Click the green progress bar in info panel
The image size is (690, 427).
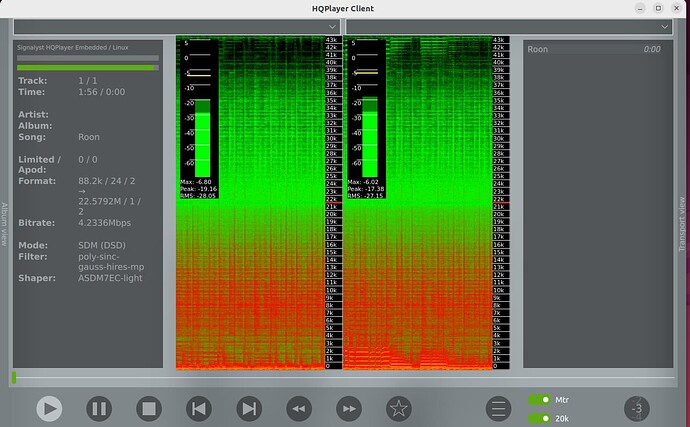point(88,68)
